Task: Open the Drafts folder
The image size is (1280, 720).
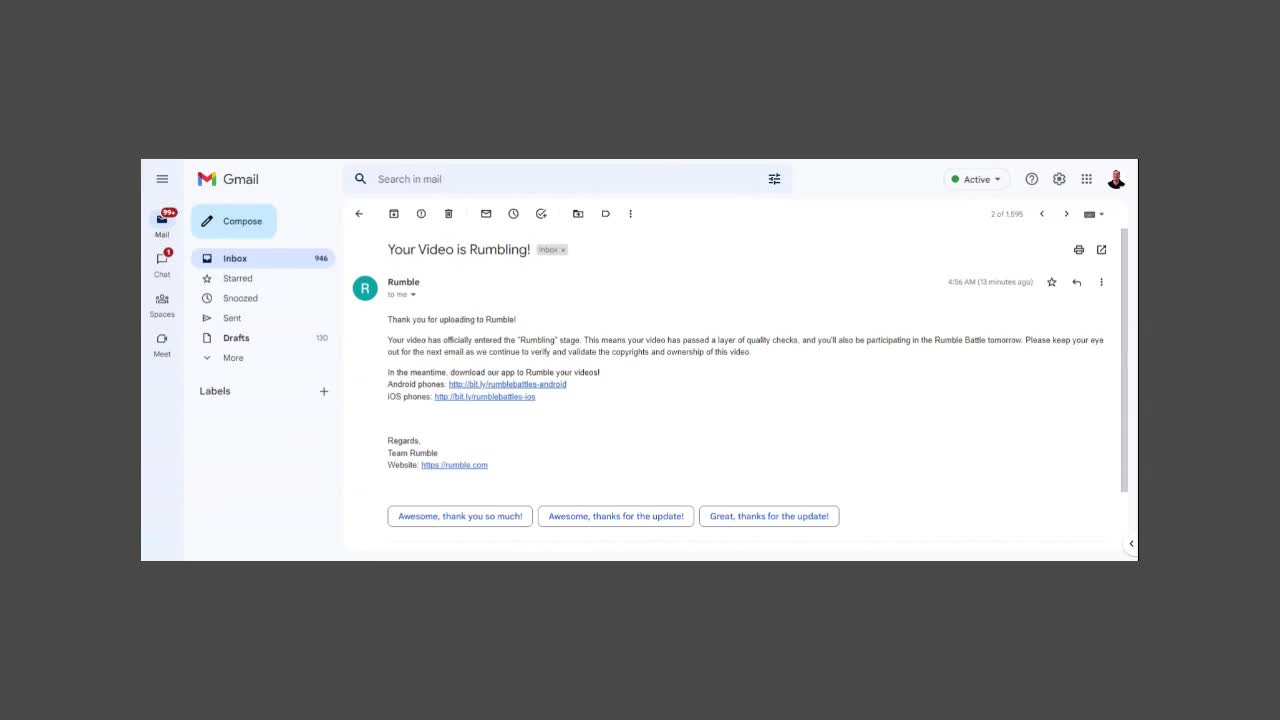Action: pos(263,338)
